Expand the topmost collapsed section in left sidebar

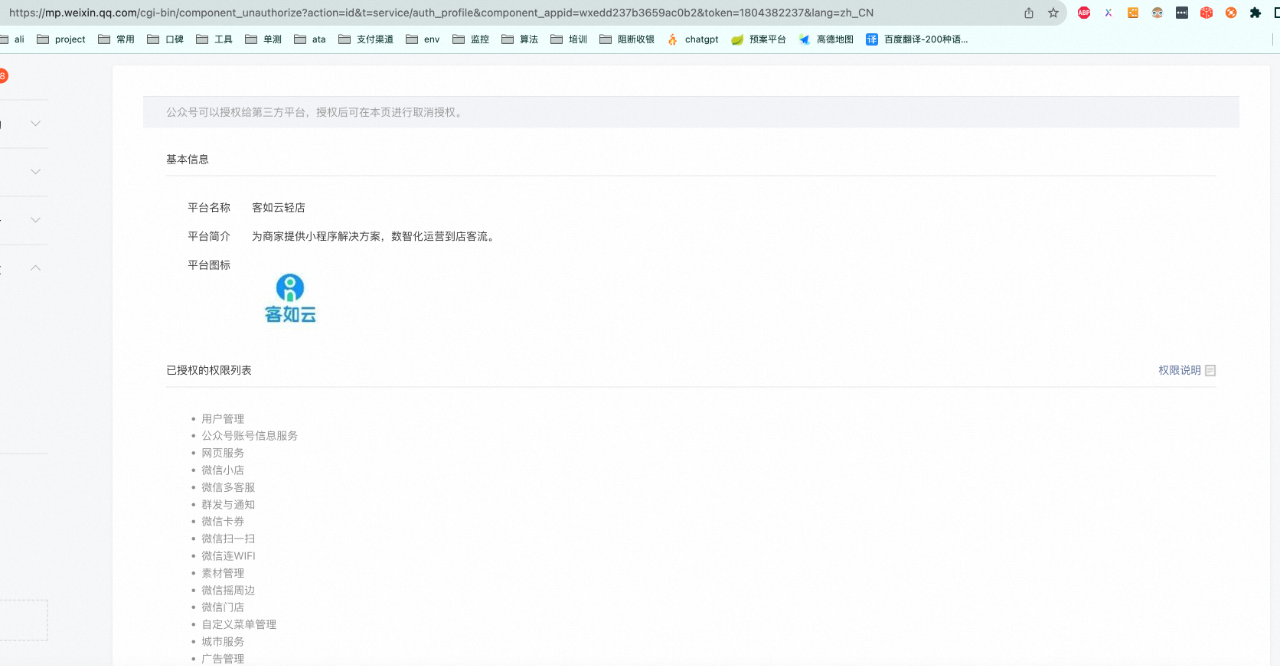36,123
